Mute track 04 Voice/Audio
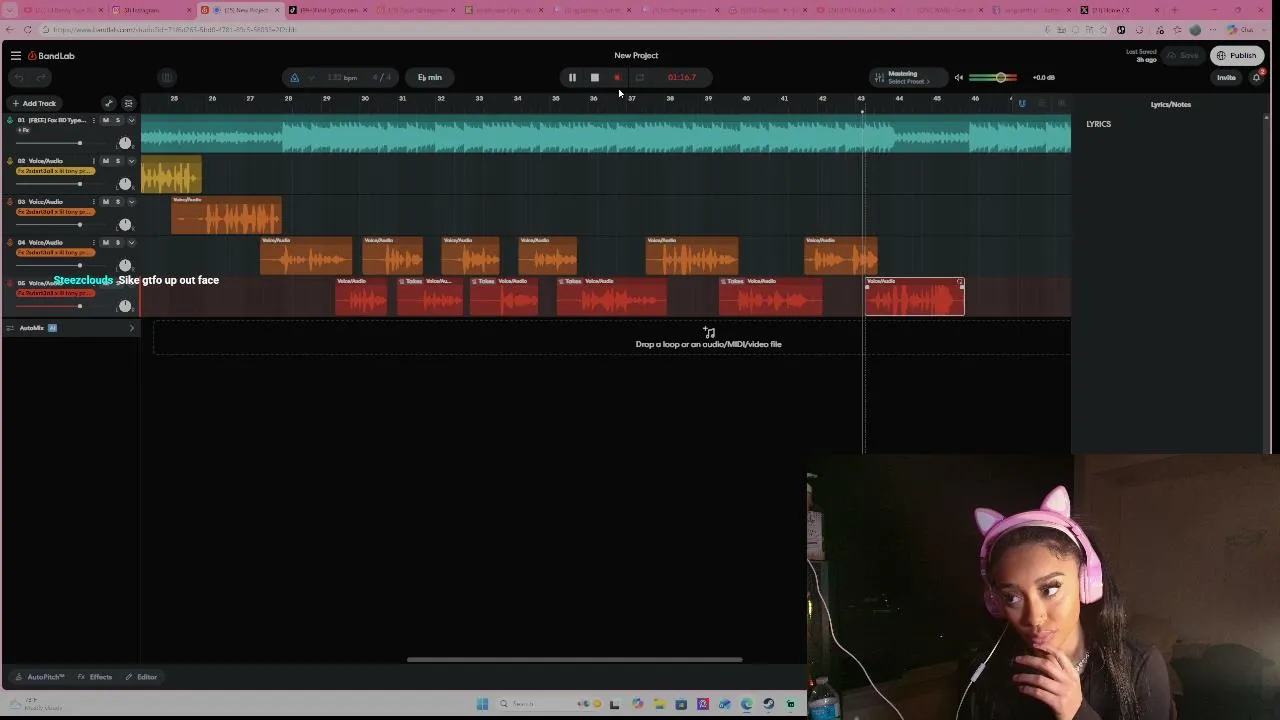Screen dimensions: 1280x720 [x=106, y=243]
